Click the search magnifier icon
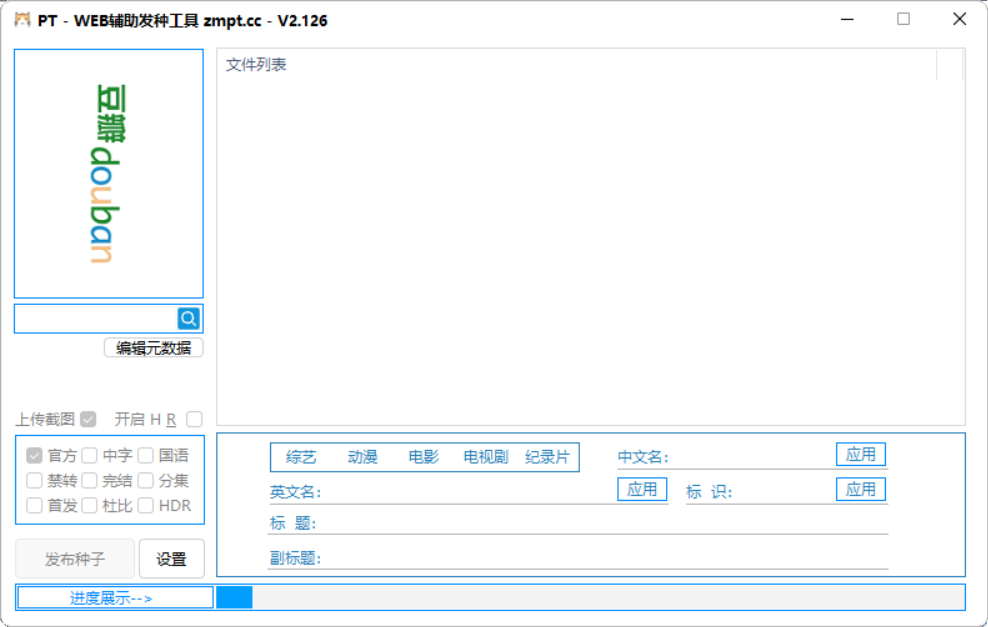The width and height of the screenshot is (988, 627). point(188,318)
